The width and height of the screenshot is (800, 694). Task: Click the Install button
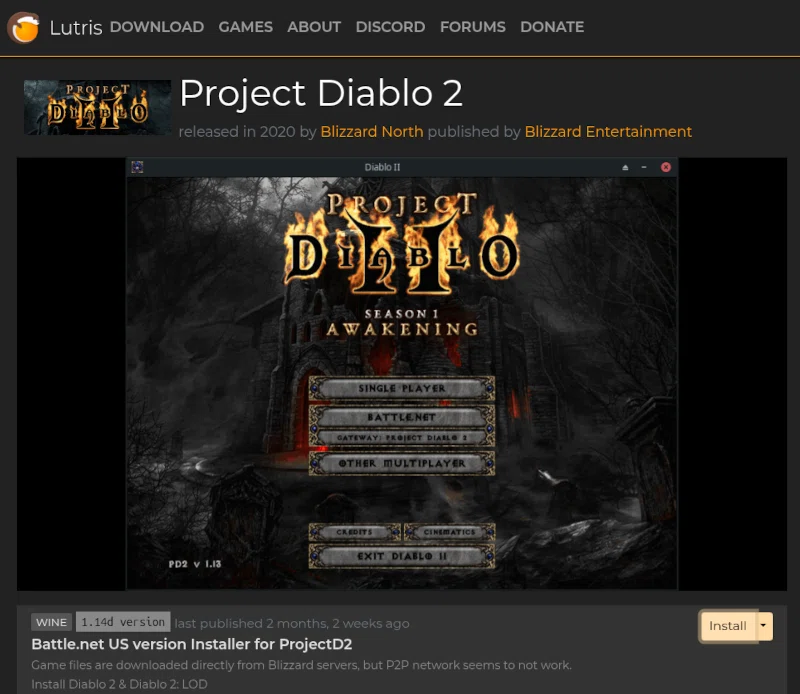(728, 626)
